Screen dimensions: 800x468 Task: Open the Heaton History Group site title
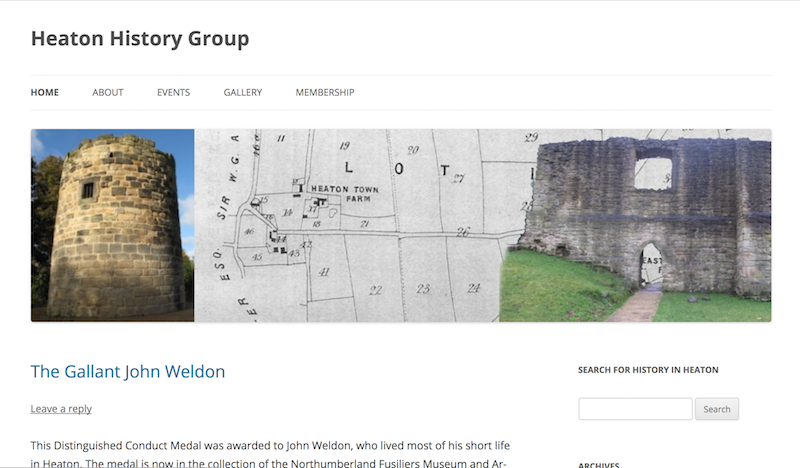pos(140,39)
